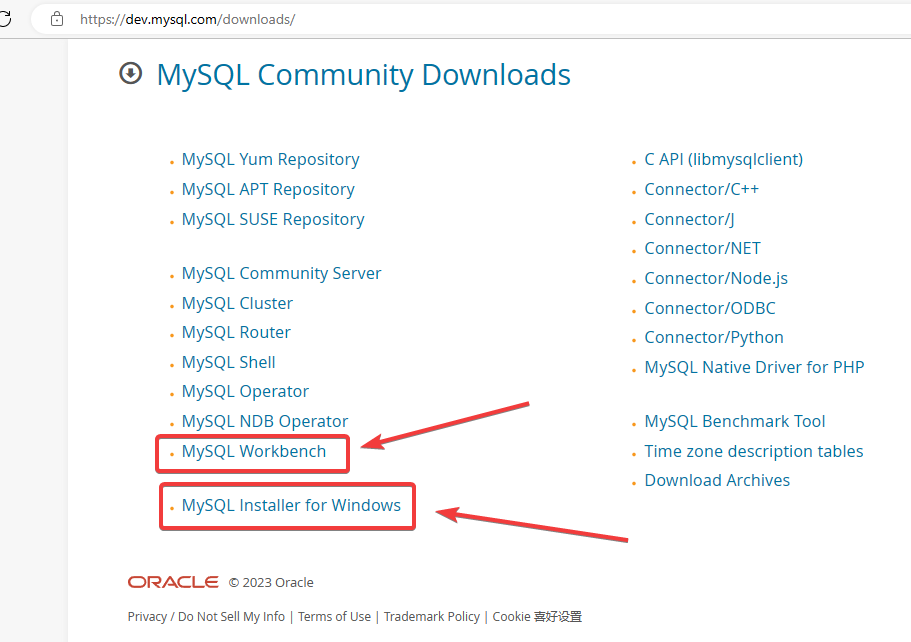
Task: Open C API (libmysqlclient) link
Action: tap(723, 159)
